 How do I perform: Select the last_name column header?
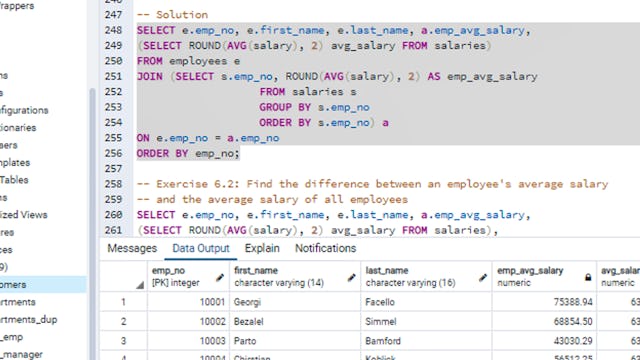click(426, 276)
